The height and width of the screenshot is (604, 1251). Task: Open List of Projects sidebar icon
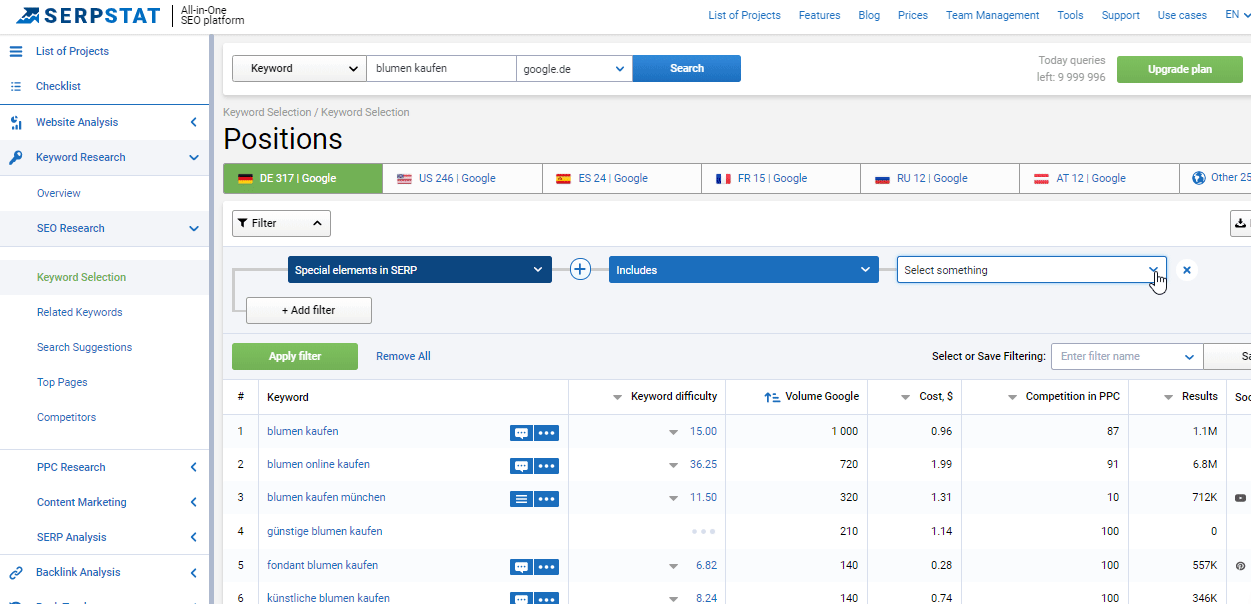pos(16,51)
